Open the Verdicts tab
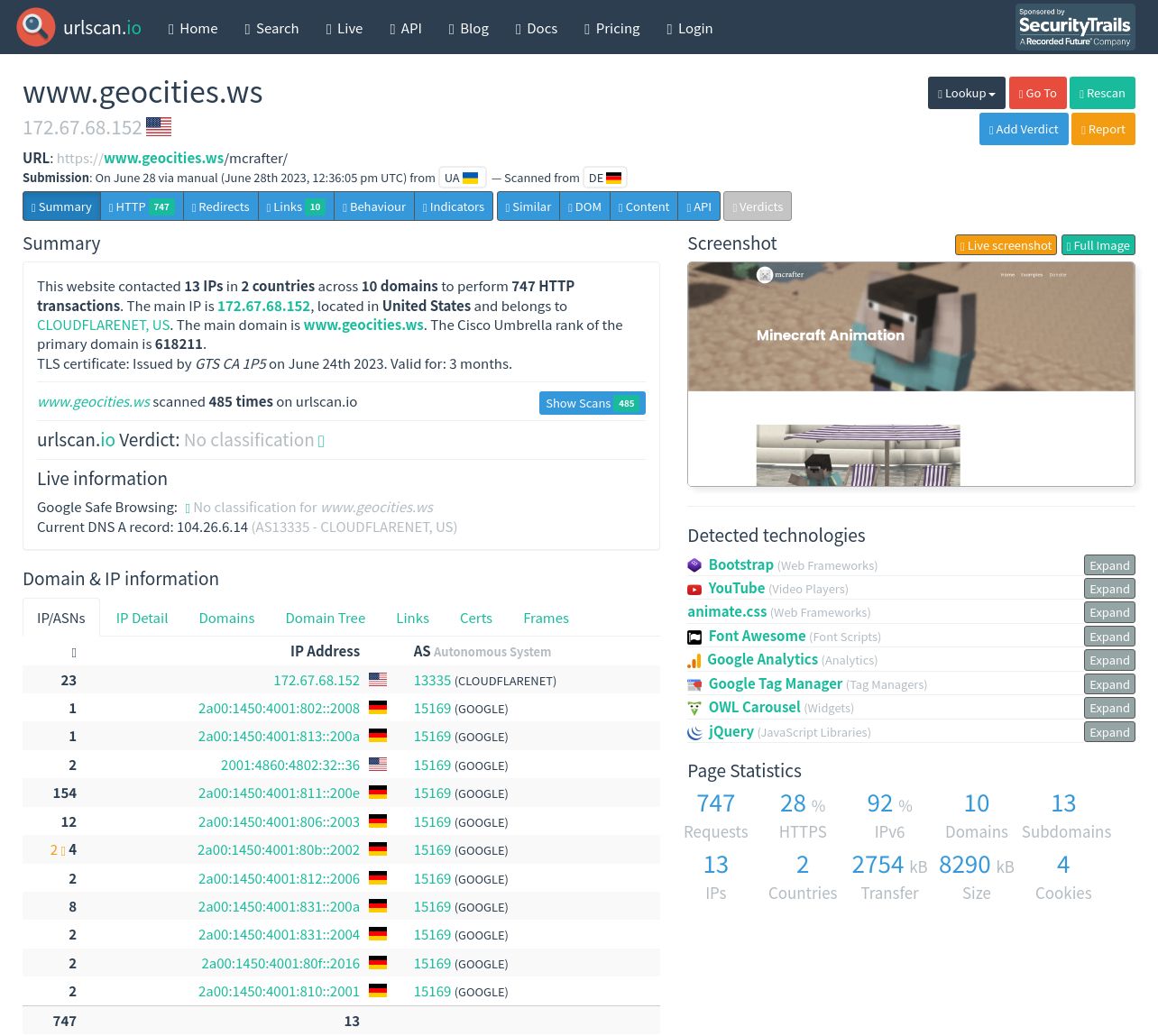The height and width of the screenshot is (1036, 1158). pos(758,206)
